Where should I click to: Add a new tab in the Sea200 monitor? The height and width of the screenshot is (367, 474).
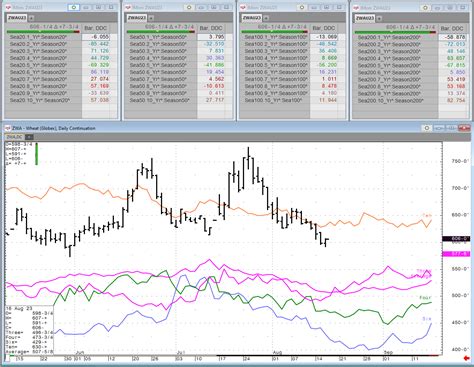pos(379,18)
